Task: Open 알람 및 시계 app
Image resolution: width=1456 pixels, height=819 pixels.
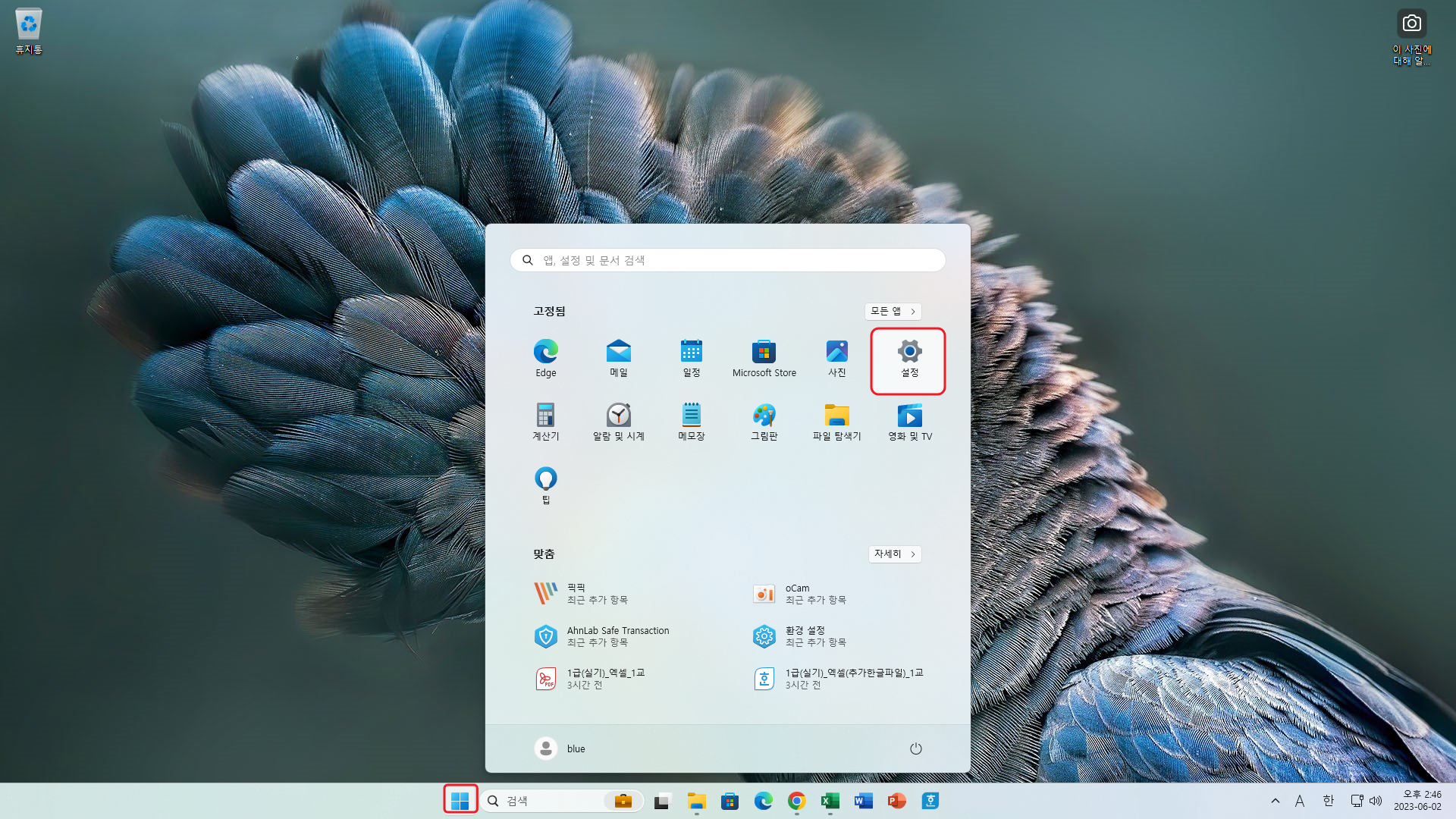Action: [618, 422]
